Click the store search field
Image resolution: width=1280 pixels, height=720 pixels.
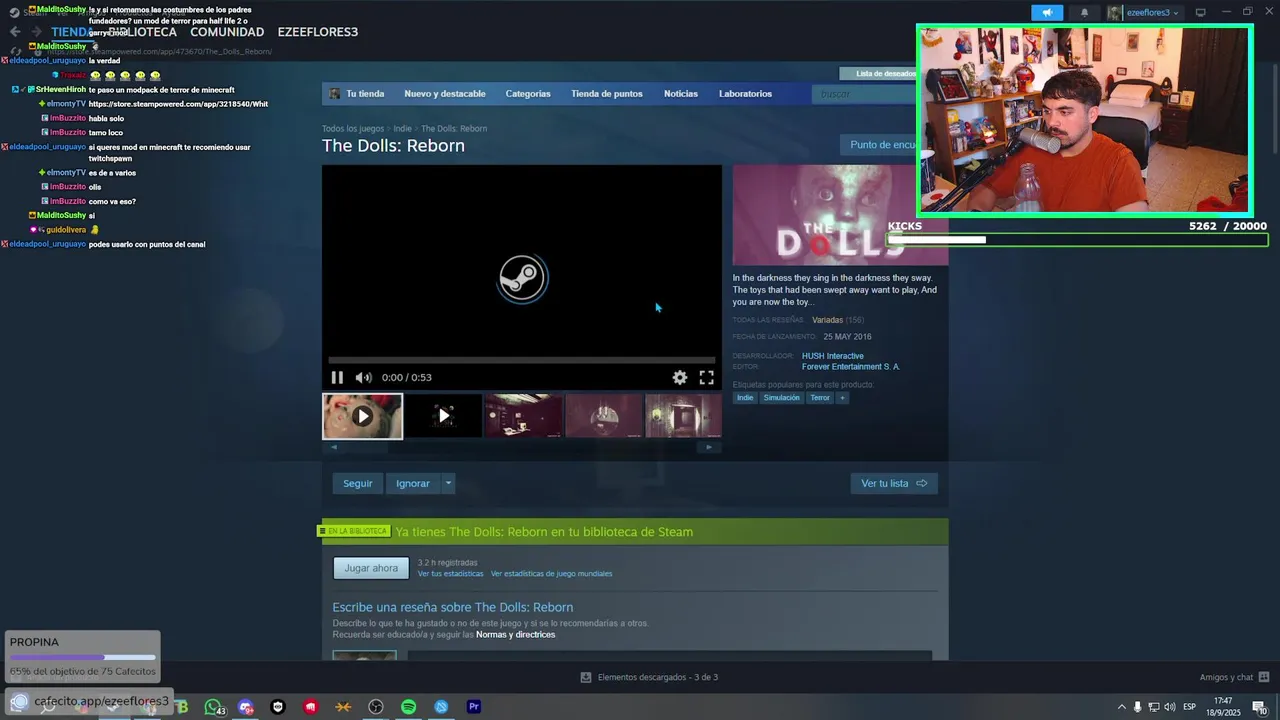pyautogui.click(x=865, y=94)
